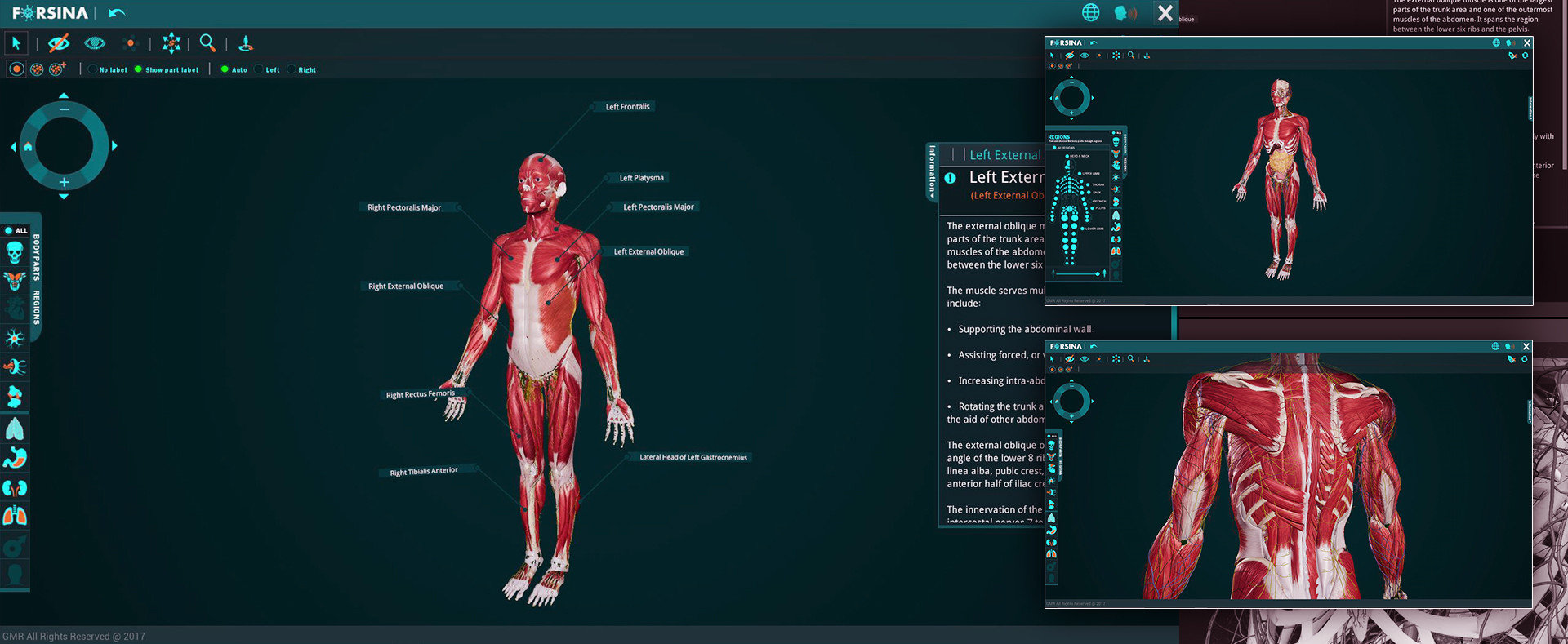Choose add-to-selection mode icon with plus
1568x644 pixels.
pyautogui.click(x=57, y=69)
